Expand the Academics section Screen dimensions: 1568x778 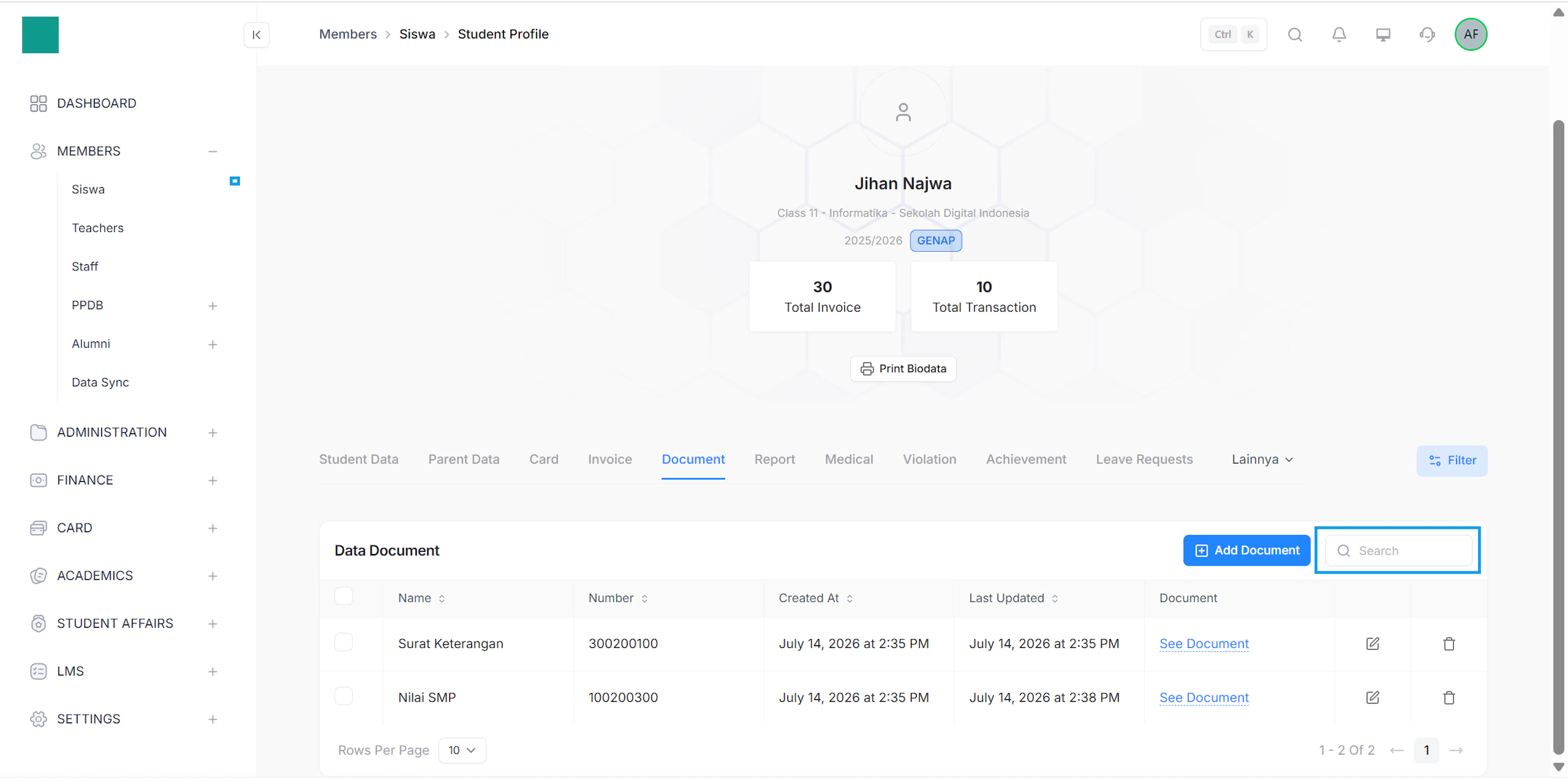tap(212, 576)
